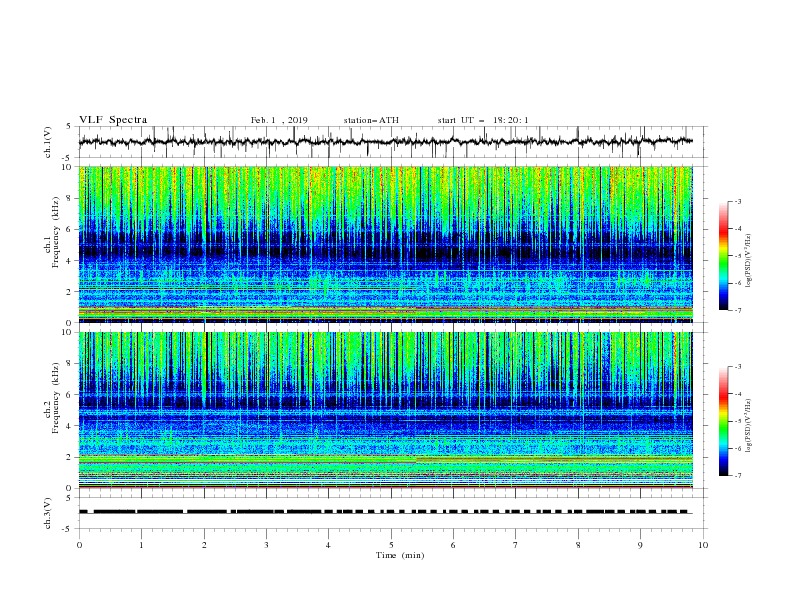This screenshot has height=612, width=792.
Task: Click the 'ch.3(V)' axis label
Action: point(48,513)
